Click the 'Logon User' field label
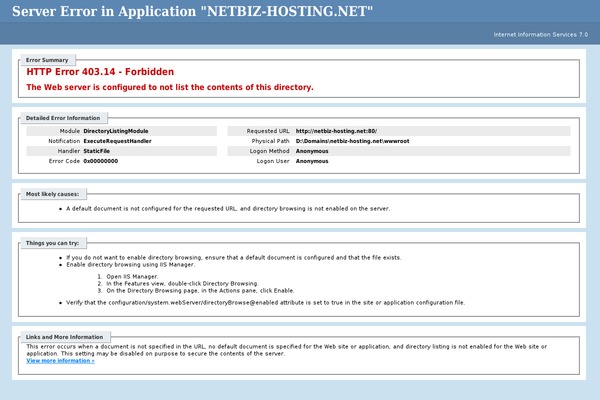 tap(273, 161)
